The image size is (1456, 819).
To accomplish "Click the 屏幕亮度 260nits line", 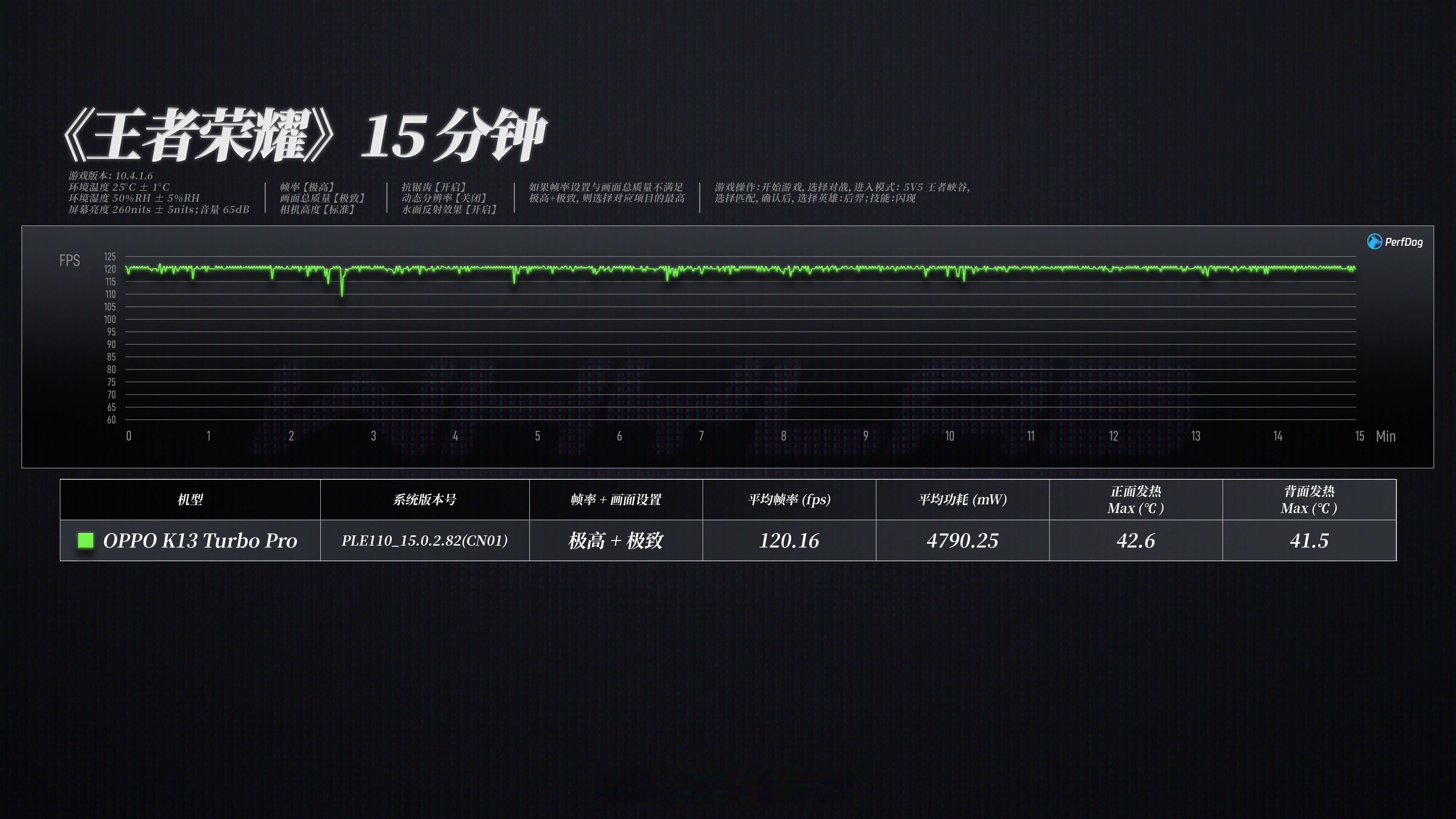I will coord(159,210).
